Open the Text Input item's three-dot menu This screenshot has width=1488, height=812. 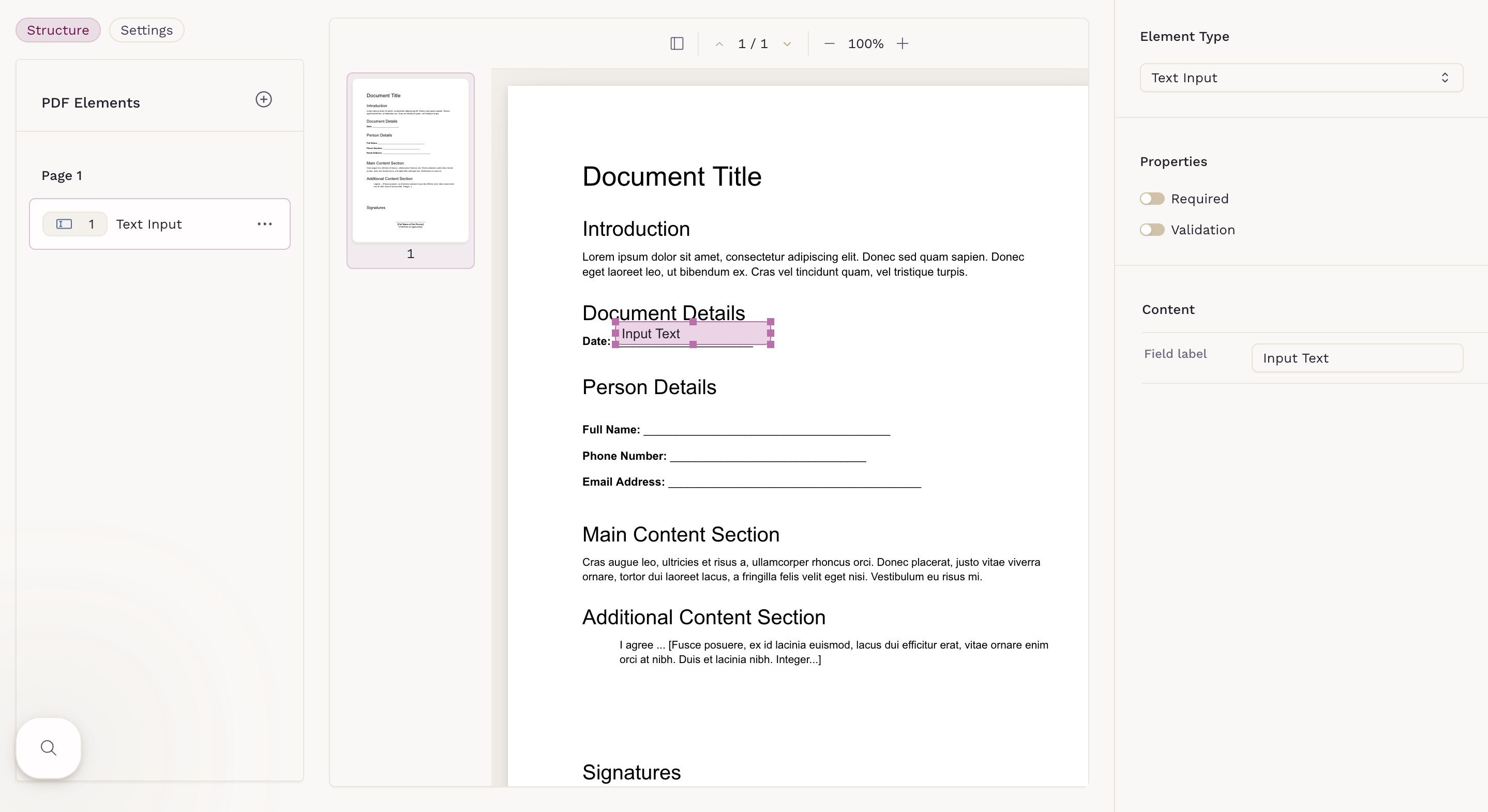265,224
